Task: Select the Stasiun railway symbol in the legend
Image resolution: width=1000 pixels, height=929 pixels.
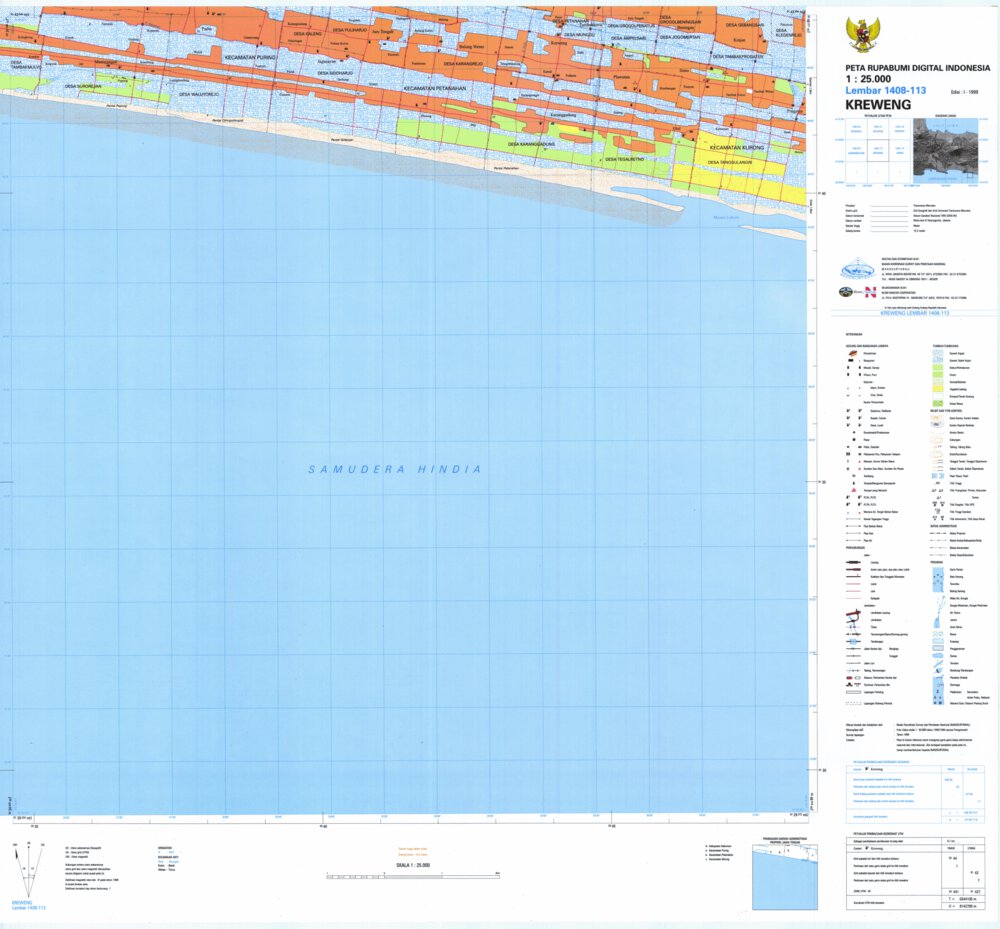Action: pyautogui.click(x=848, y=678)
